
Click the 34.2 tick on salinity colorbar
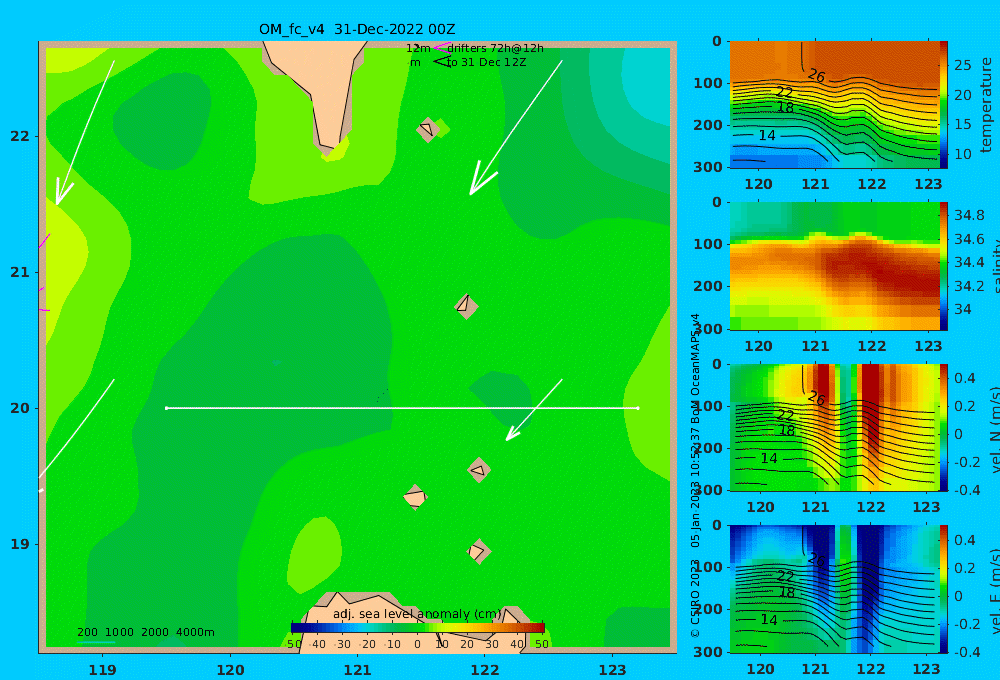tap(969, 285)
